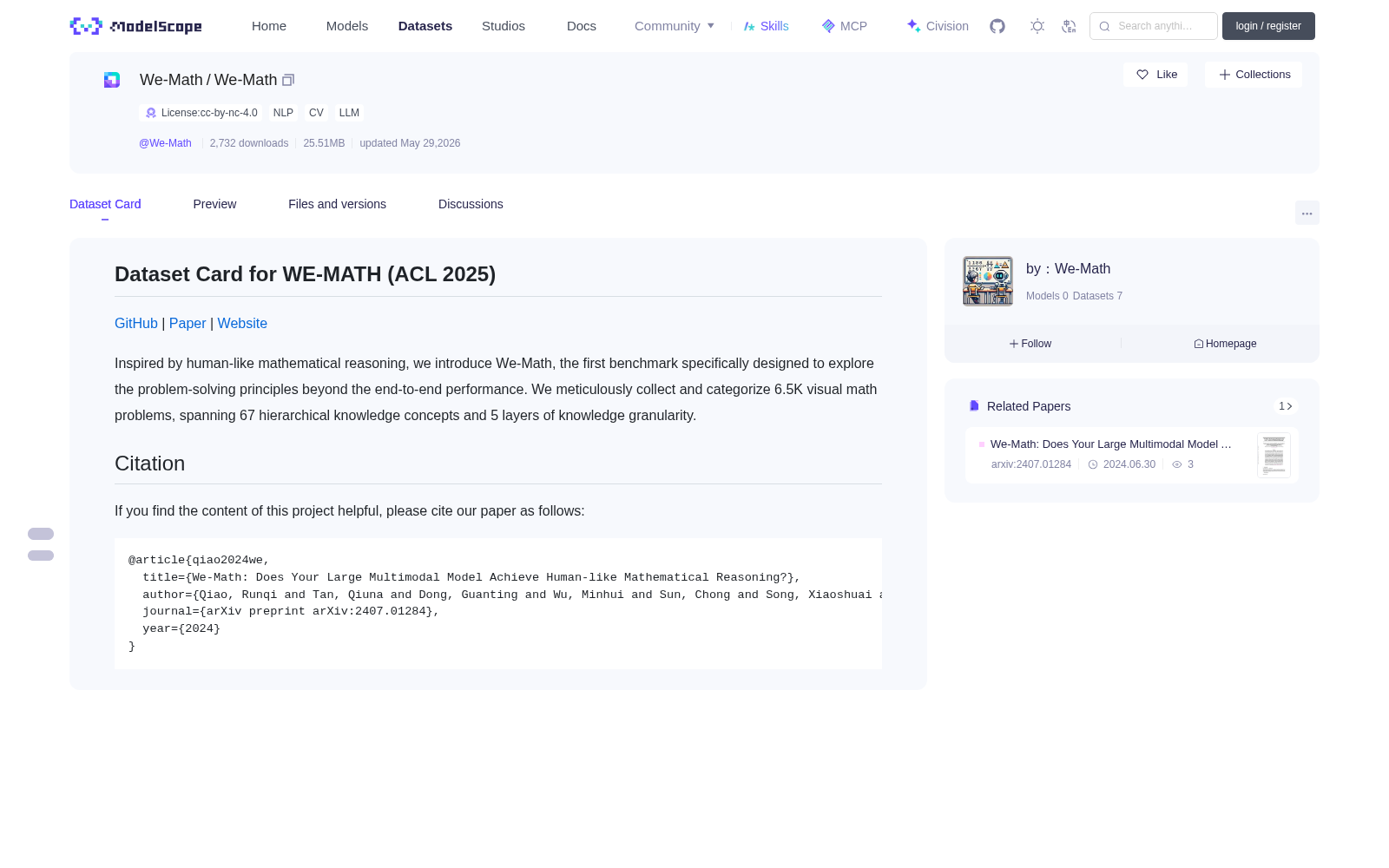Follow the We-Math organization
1389x868 pixels.
[1030, 344]
